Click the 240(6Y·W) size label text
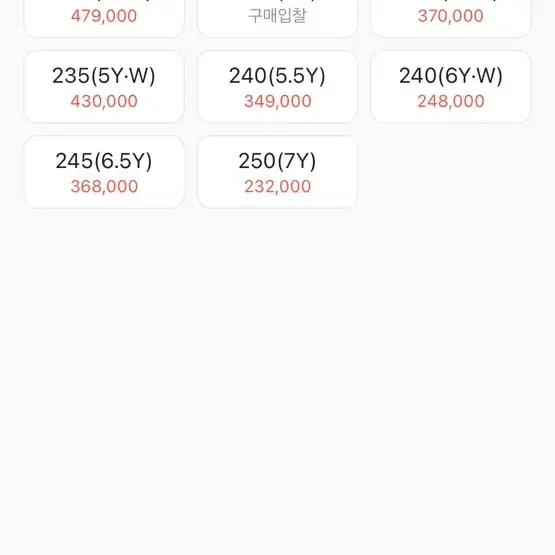Viewport: 555px width, 555px height. click(451, 76)
